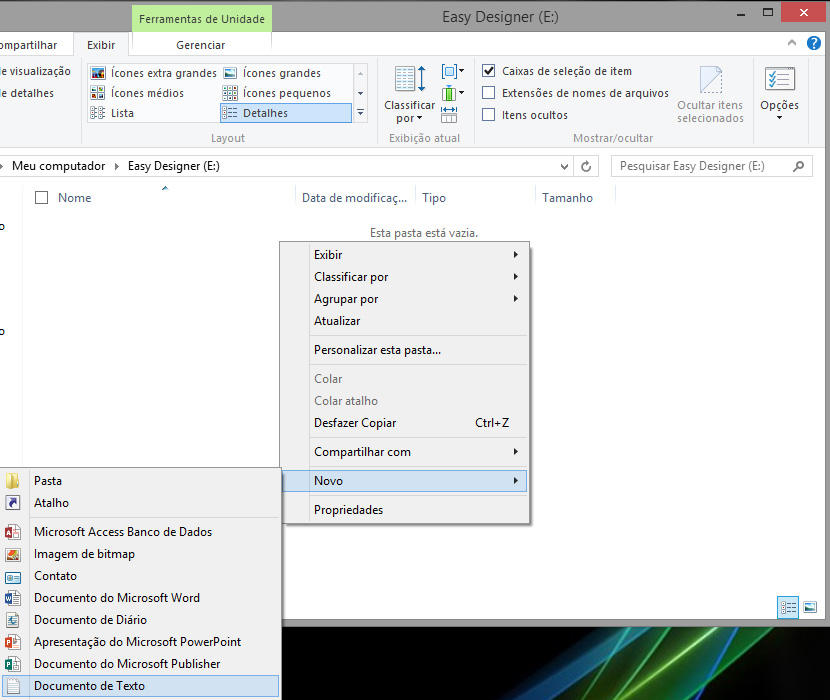830x700 pixels.
Task: Click the Nome column header
Action: click(x=75, y=198)
